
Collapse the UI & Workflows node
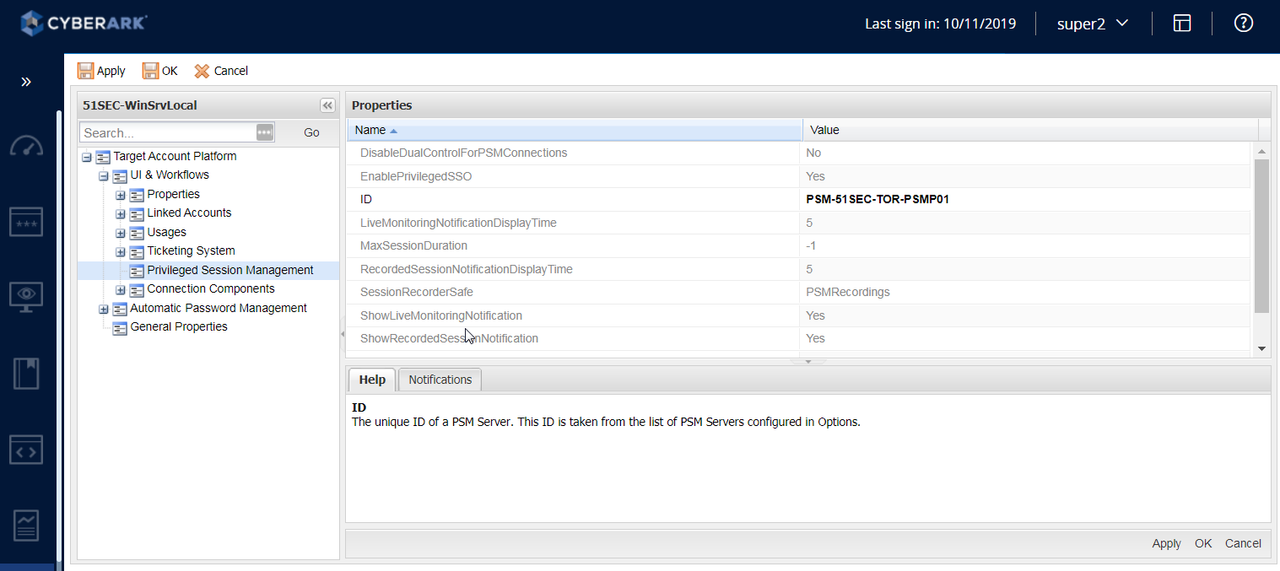click(104, 176)
